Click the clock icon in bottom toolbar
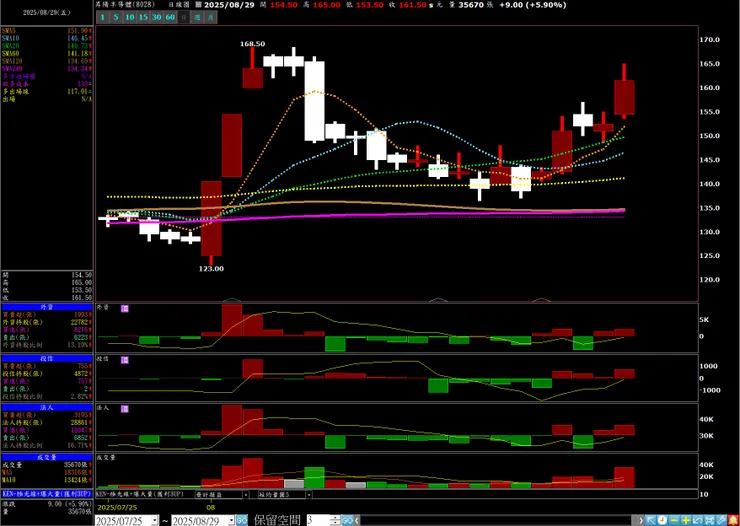 click(x=662, y=520)
